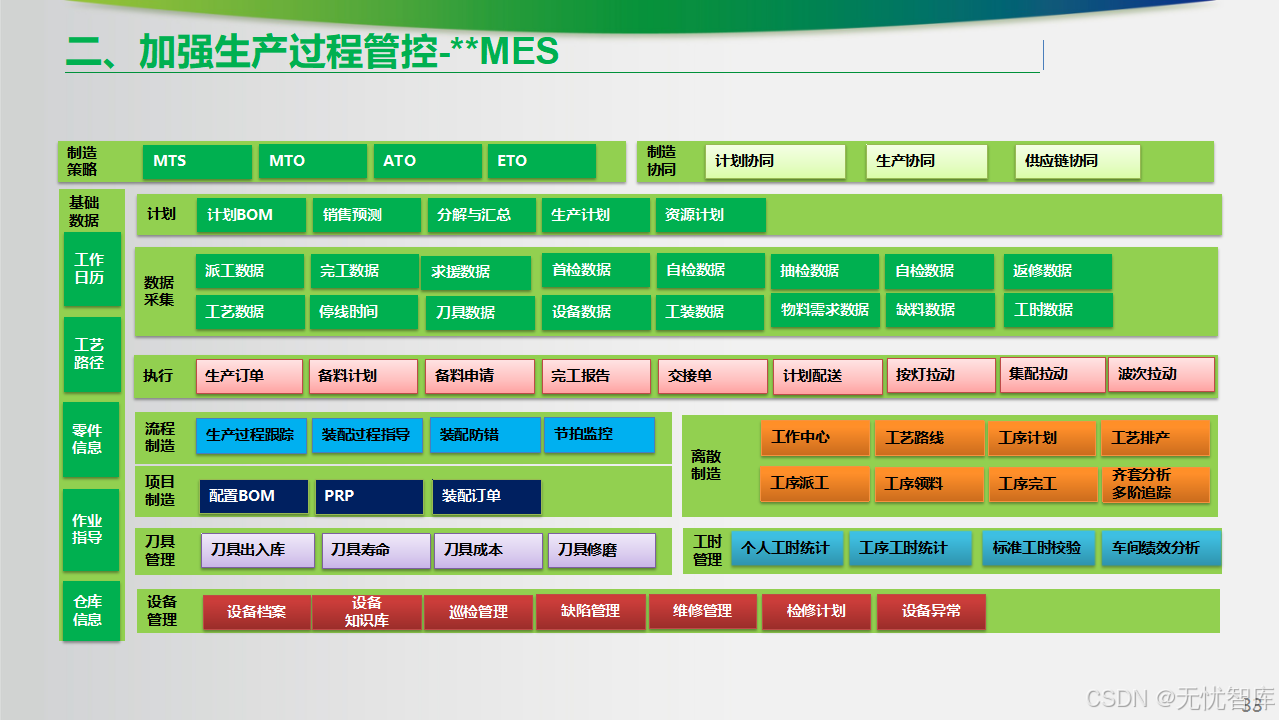This screenshot has width=1279, height=720.
Task: Choose the 停线时间 box
Action: (x=364, y=312)
